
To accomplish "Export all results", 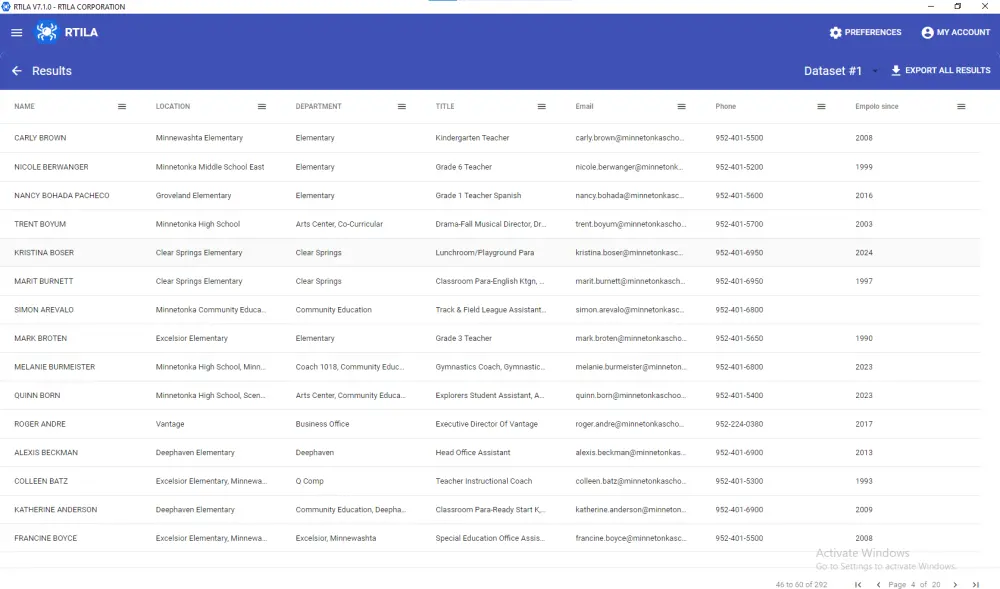I will [x=941, y=70].
